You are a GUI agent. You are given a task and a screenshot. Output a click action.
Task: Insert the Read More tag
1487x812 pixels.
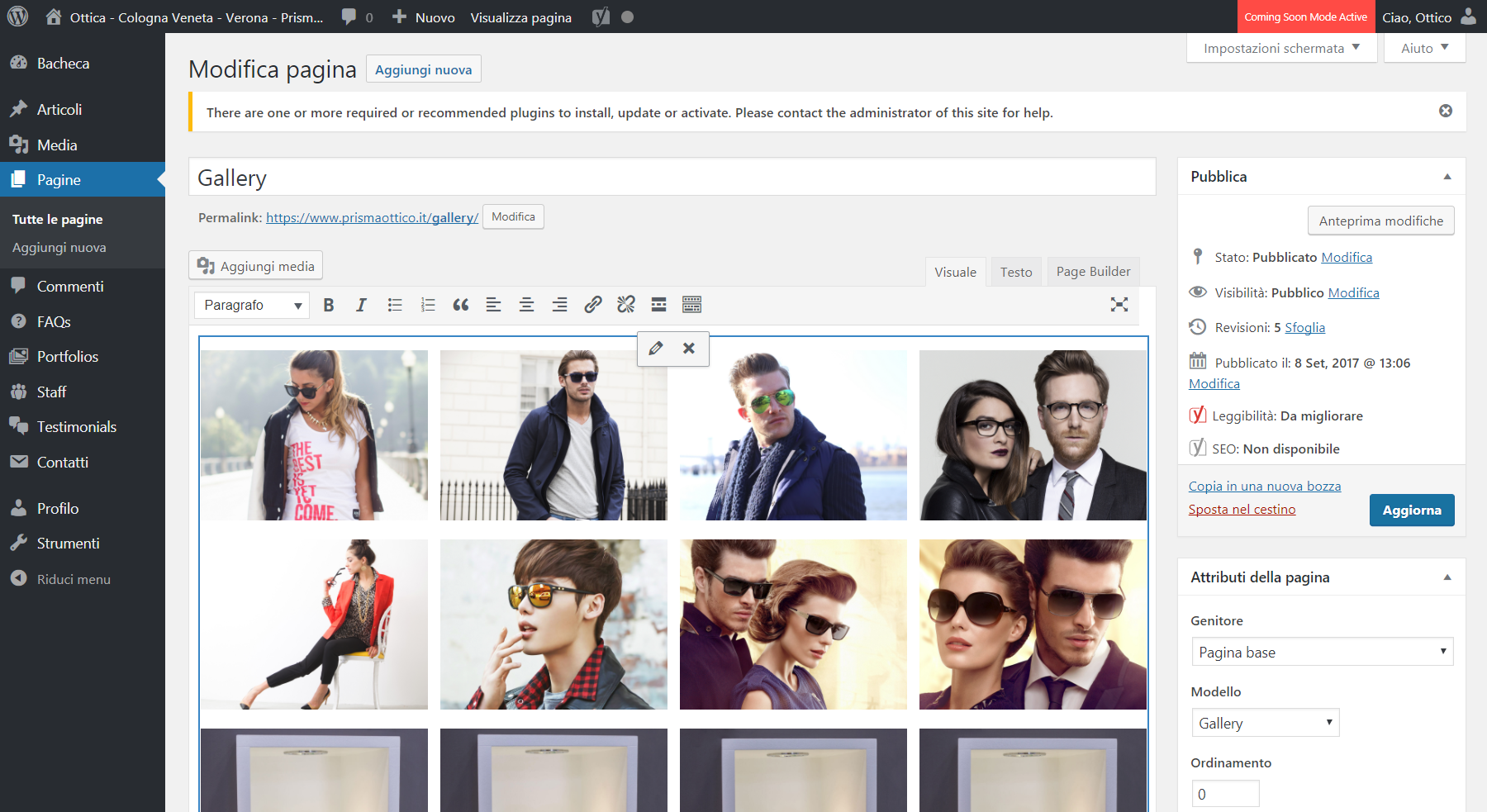658,305
